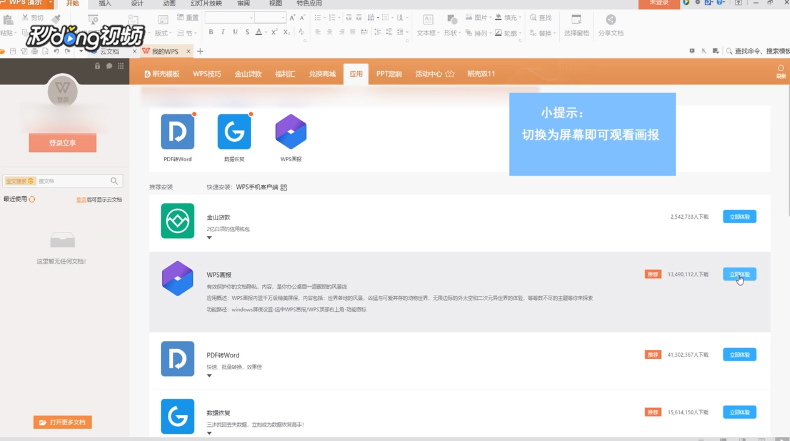
Task: Click 打开更多文档 button
Action: click(x=62, y=422)
